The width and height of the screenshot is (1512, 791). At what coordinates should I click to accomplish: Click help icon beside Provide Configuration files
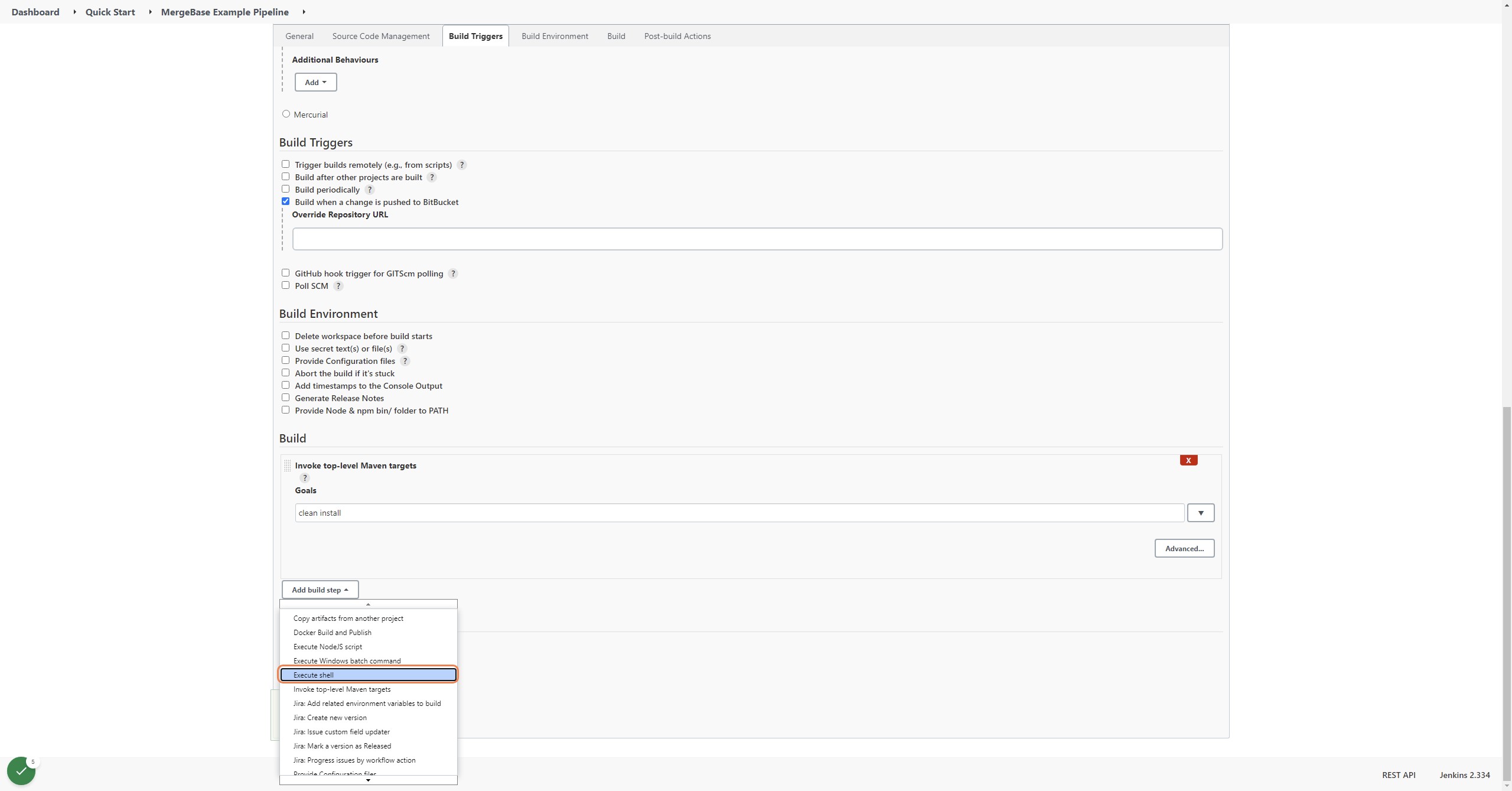[x=405, y=361]
